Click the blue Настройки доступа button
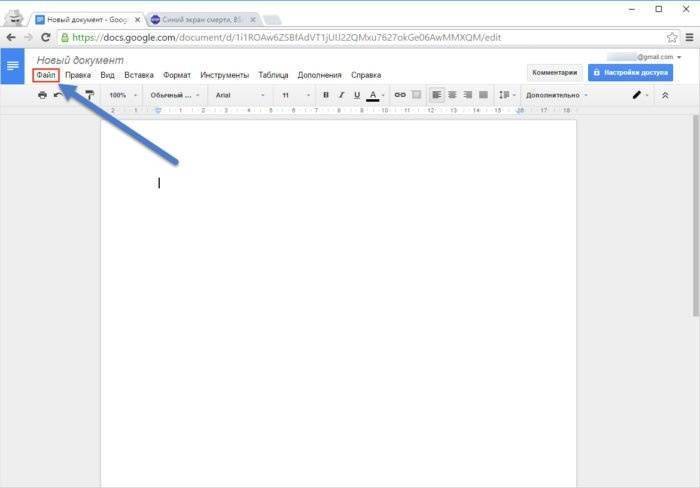Image resolution: width=700 pixels, height=488 pixels. tap(630, 72)
